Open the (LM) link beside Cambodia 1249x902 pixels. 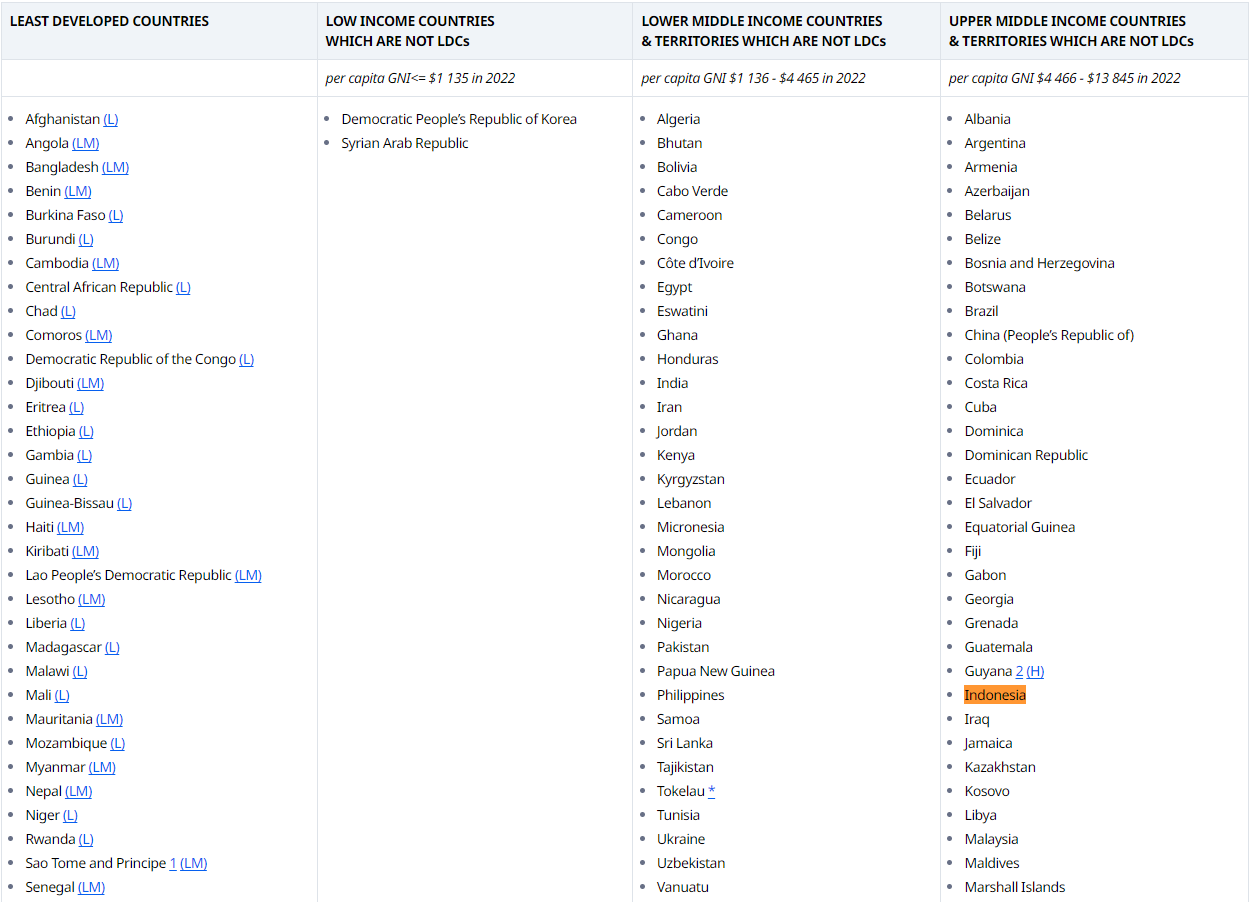(x=106, y=263)
